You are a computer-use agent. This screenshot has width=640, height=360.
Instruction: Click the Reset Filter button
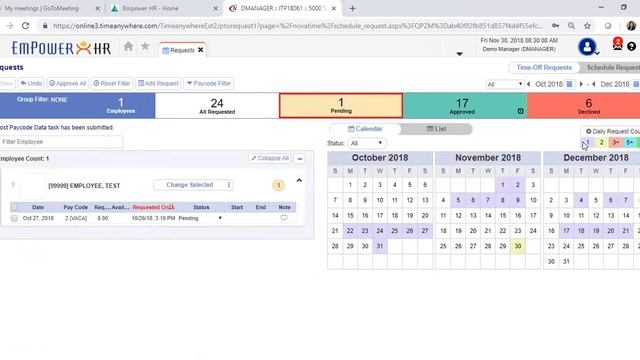coord(112,83)
